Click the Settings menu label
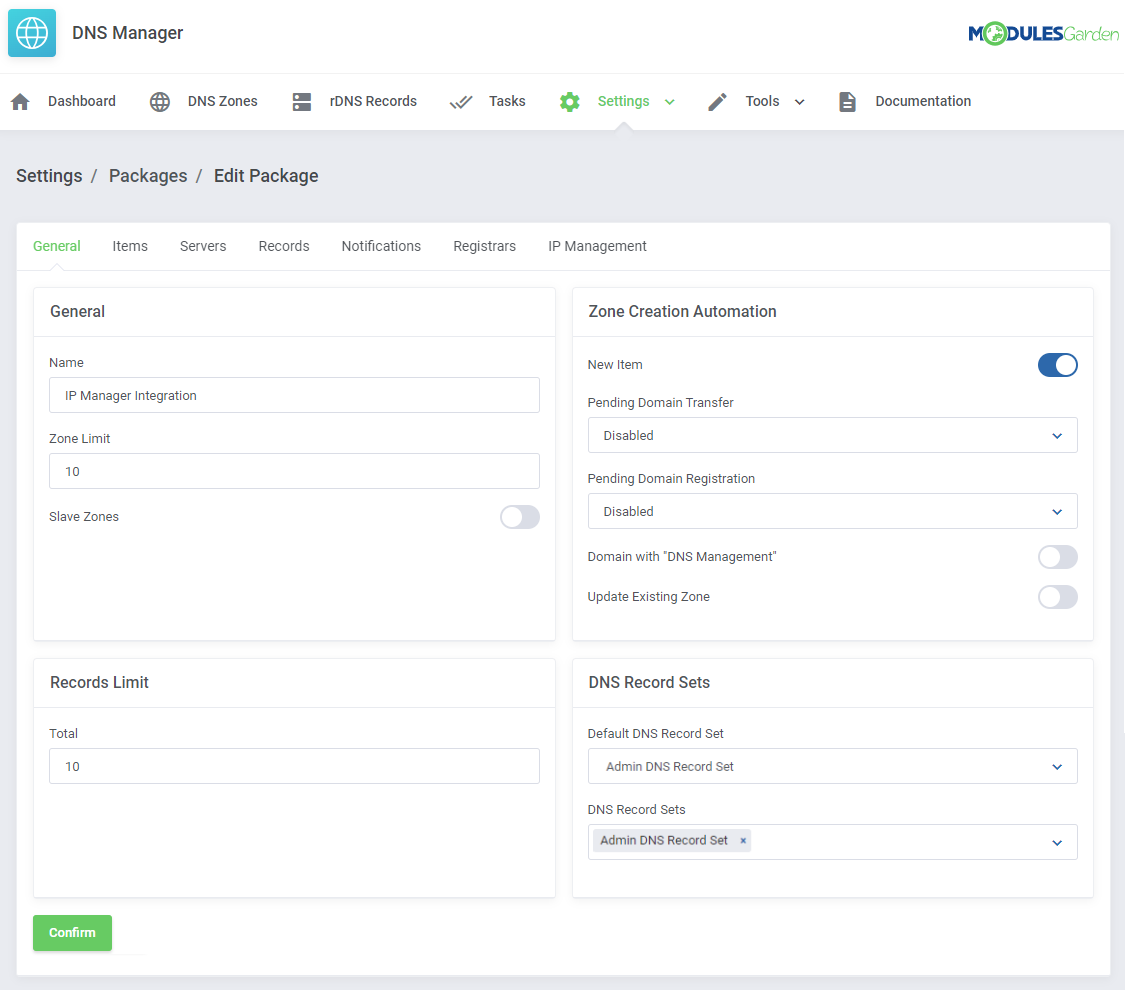1125x990 pixels. click(623, 102)
